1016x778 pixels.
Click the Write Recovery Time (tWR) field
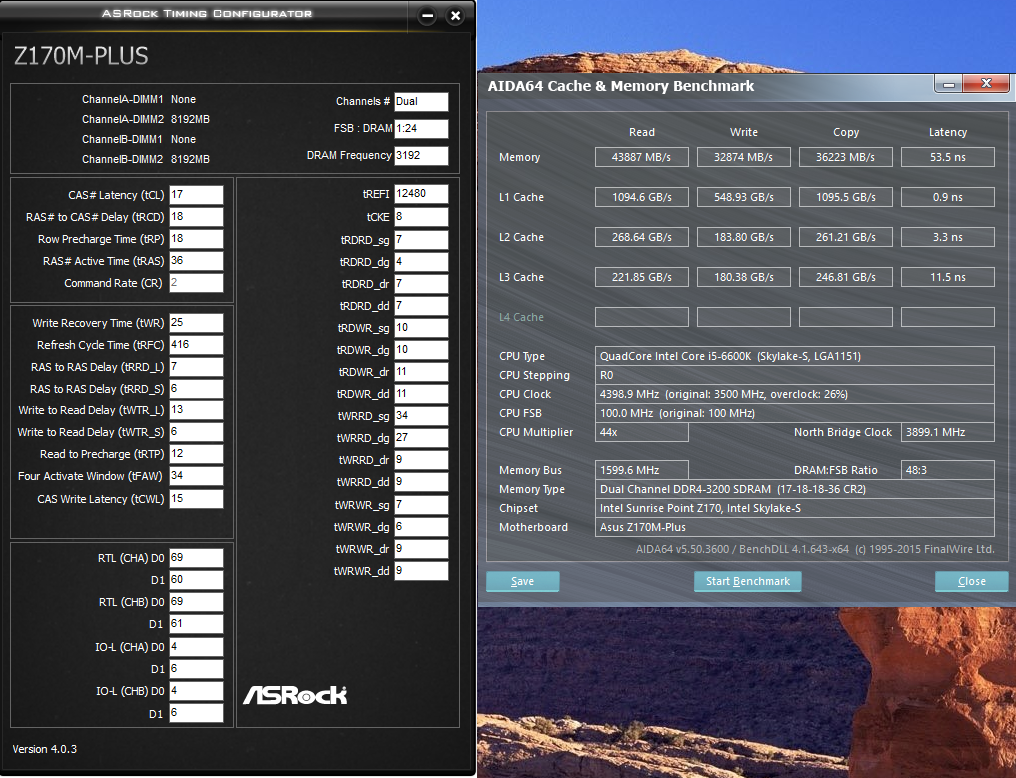coord(196,323)
